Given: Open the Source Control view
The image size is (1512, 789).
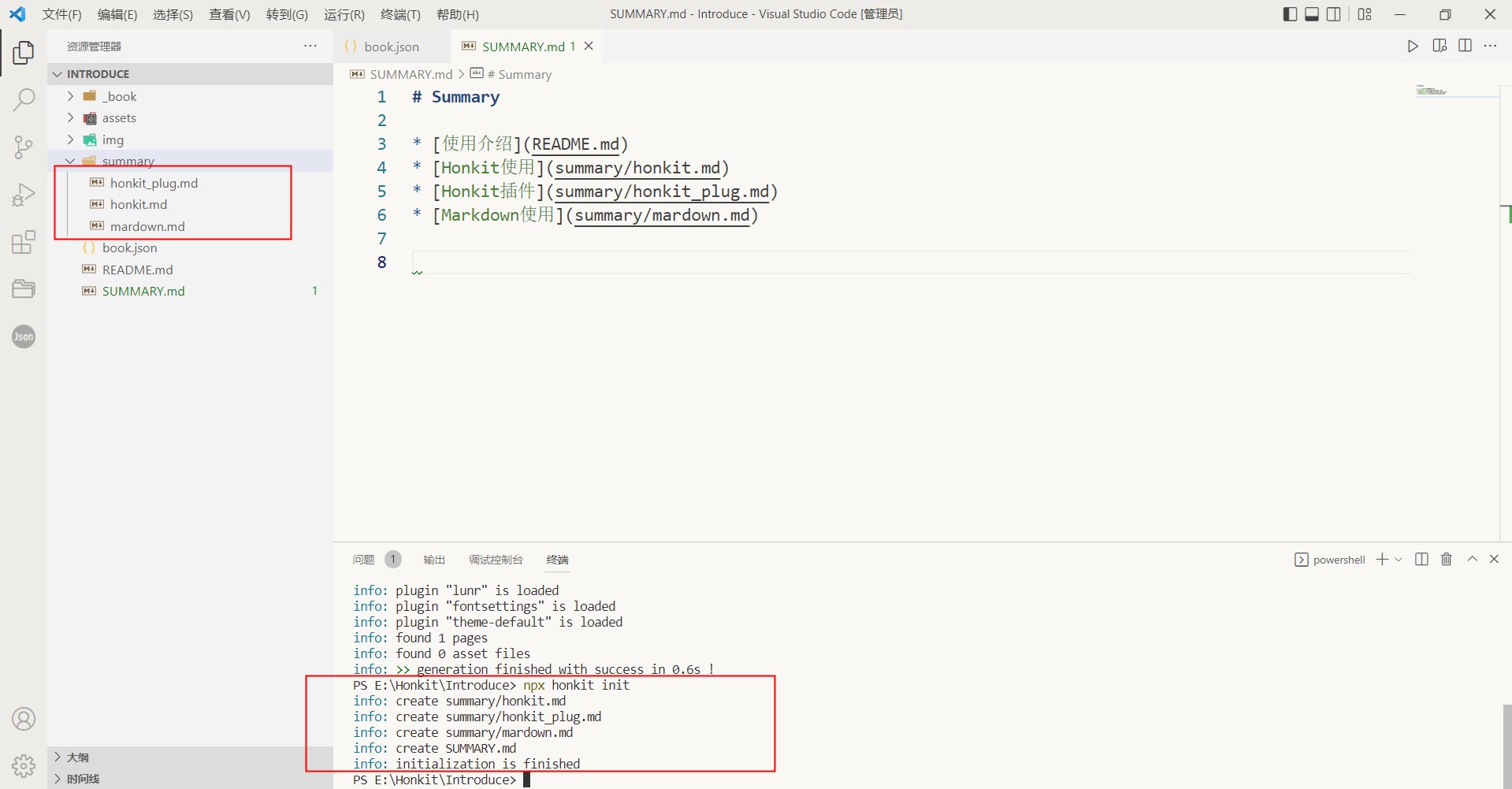Looking at the screenshot, I should (24, 147).
